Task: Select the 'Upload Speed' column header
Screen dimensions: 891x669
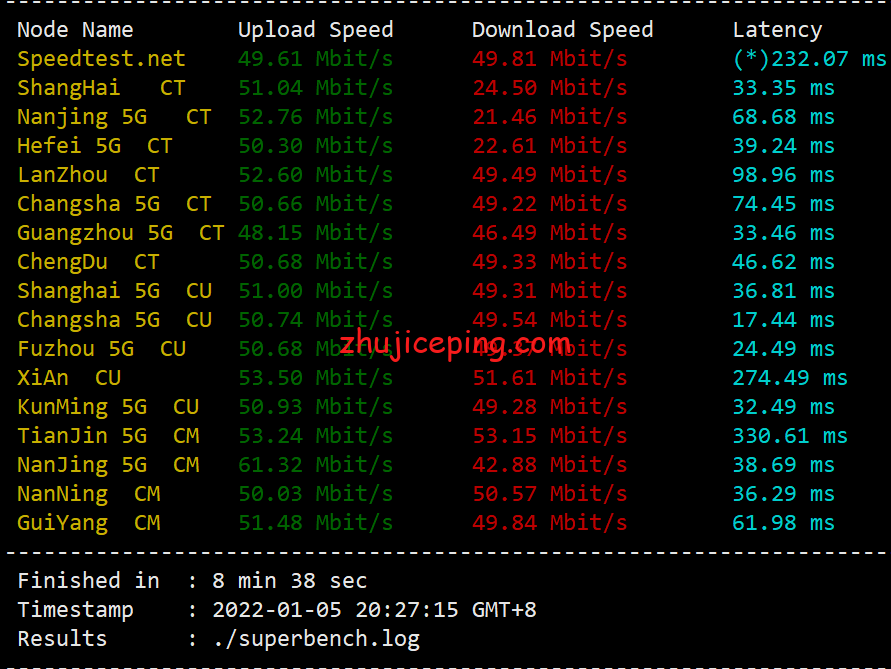Action: click(315, 30)
